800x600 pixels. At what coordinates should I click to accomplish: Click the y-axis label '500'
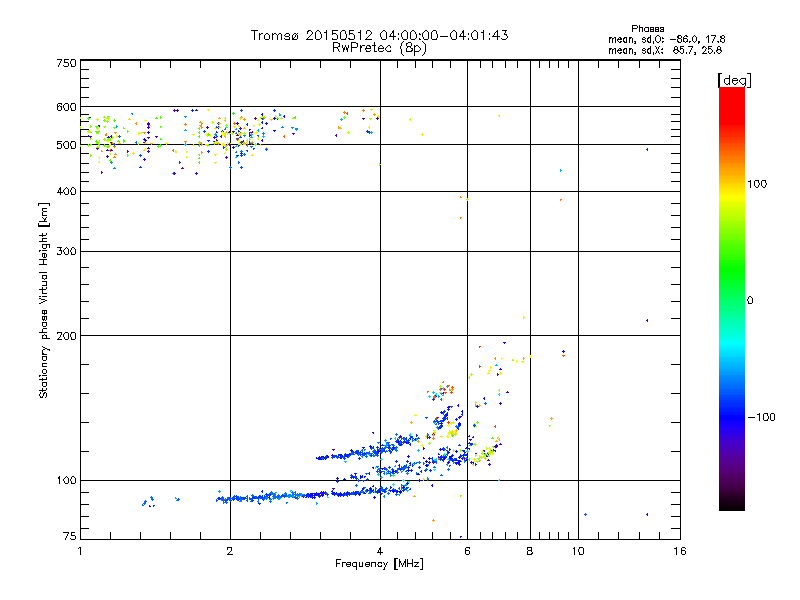tap(66, 145)
